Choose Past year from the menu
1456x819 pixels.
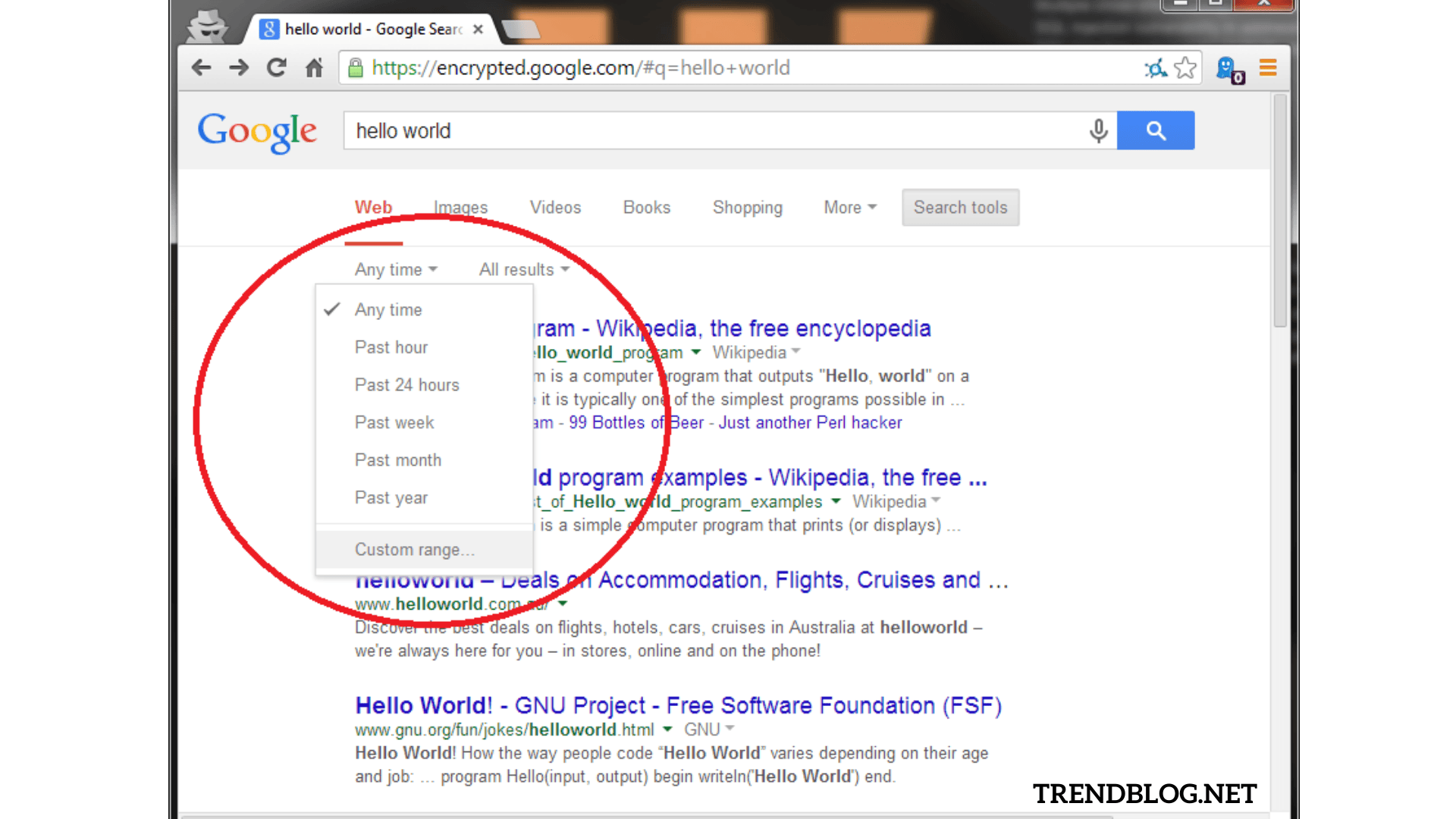(x=424, y=498)
